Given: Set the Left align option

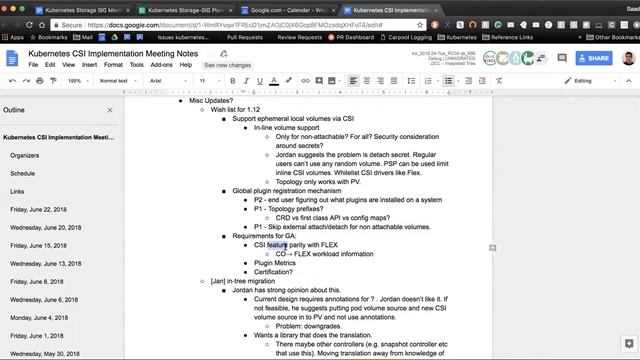Looking at the screenshot, I should tap(353, 81).
